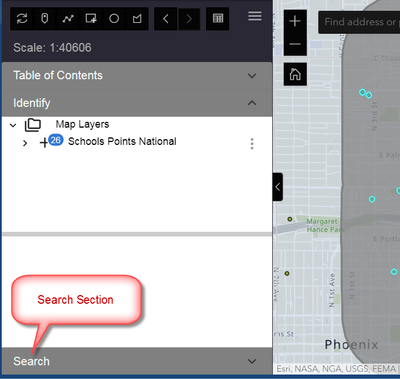Viewport: 400px width, 379px height.
Task: Collapse the side panel with arrow handle
Action: (x=278, y=187)
